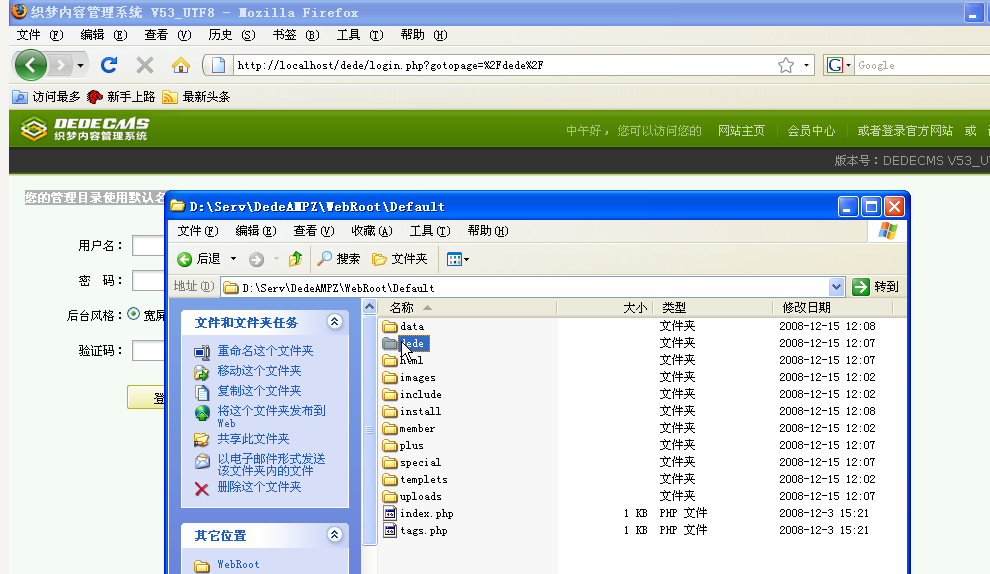Reload the page in Firefox
This screenshot has height=574, width=990.
point(109,64)
